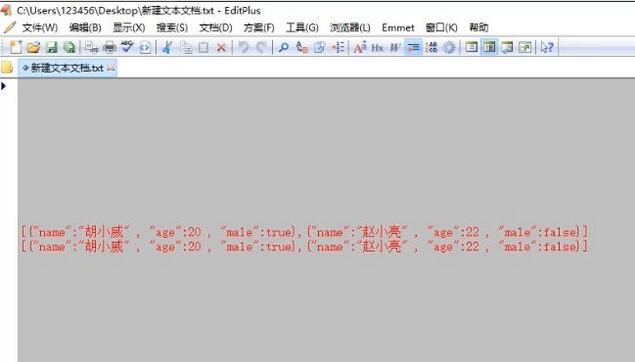
Task: Toggle the highlighted cliptext window icon
Action: pos(489,47)
